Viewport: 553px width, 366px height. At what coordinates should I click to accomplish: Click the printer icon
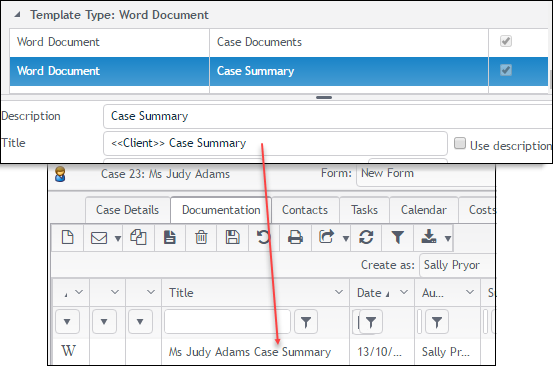pos(295,237)
